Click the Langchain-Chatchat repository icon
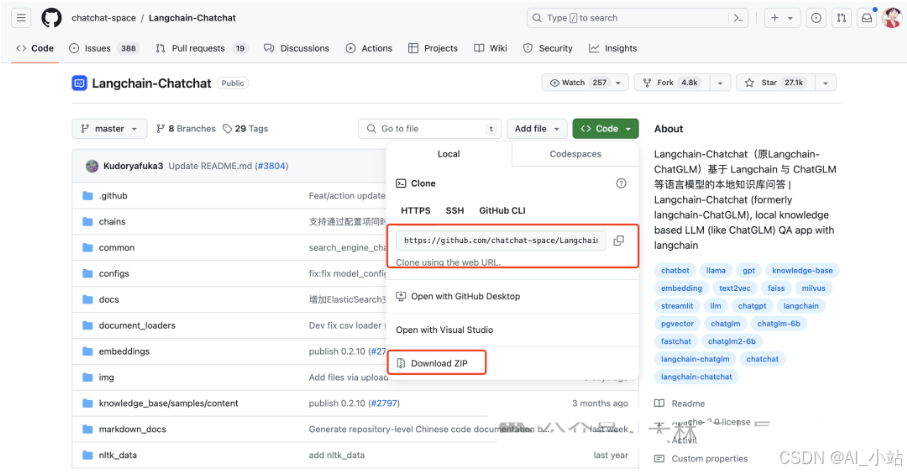Viewport: 907px width, 473px height. 79,83
